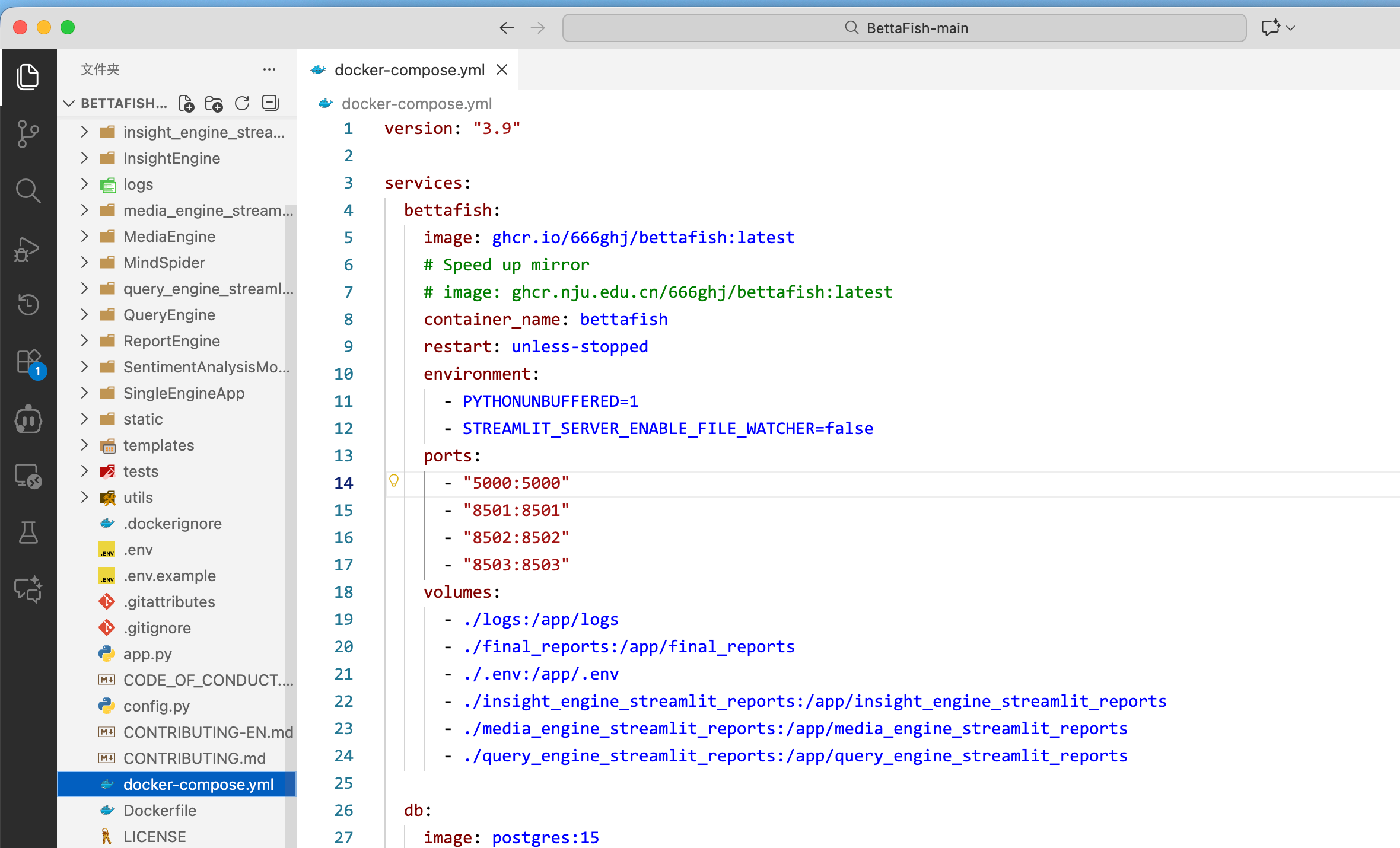Collapse the BETTAFISH root section
1400x848 pixels.
tap(69, 104)
